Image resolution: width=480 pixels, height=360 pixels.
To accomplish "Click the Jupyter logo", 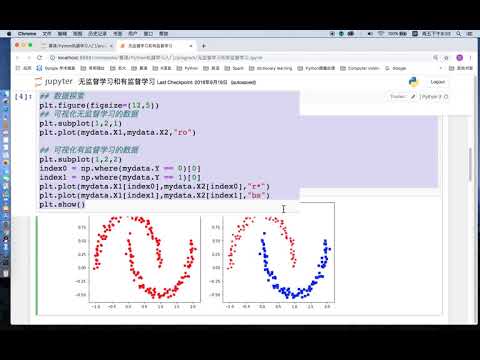I will (x=53, y=82).
